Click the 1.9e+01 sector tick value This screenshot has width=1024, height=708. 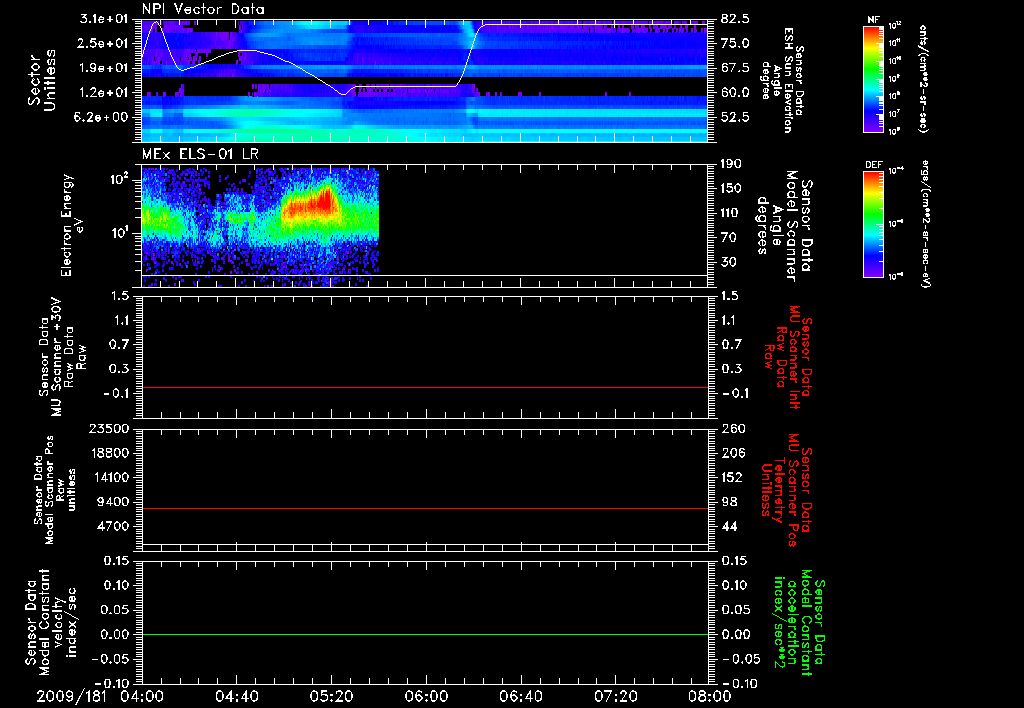coord(105,68)
